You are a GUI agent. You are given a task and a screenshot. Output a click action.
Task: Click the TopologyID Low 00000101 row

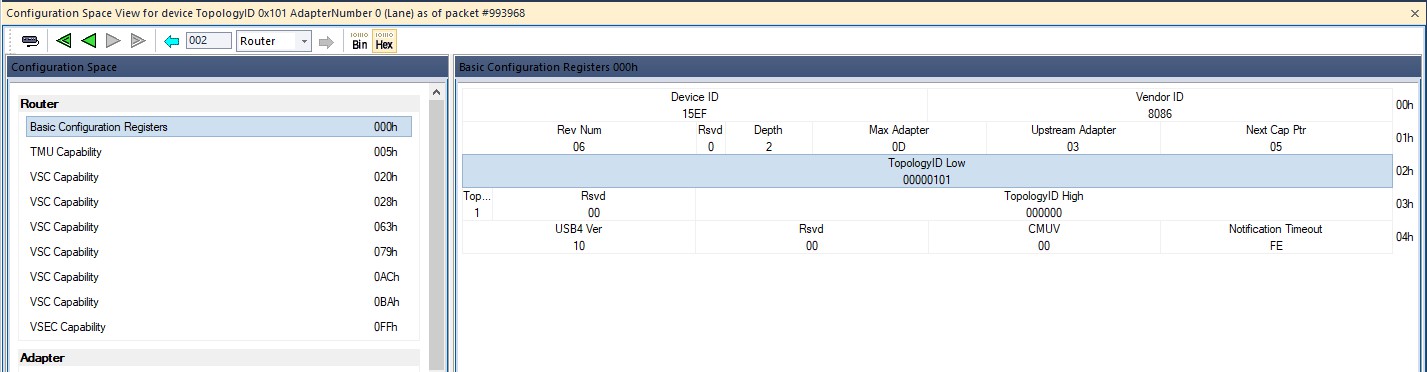click(927, 171)
